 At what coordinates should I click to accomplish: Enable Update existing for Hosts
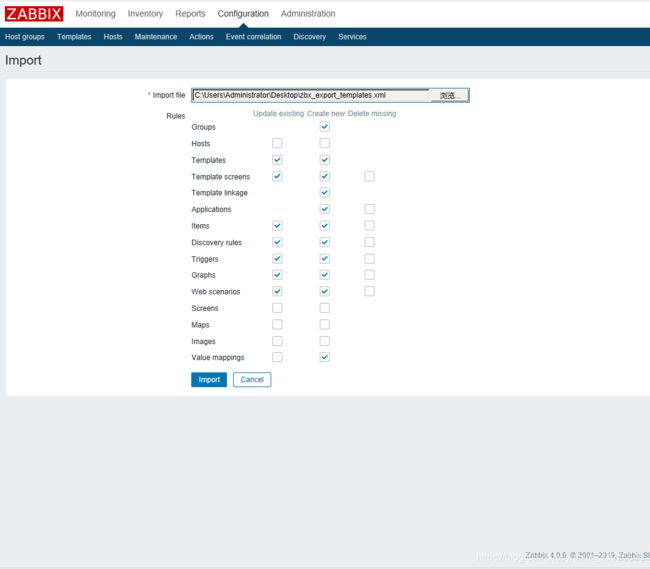(277, 144)
